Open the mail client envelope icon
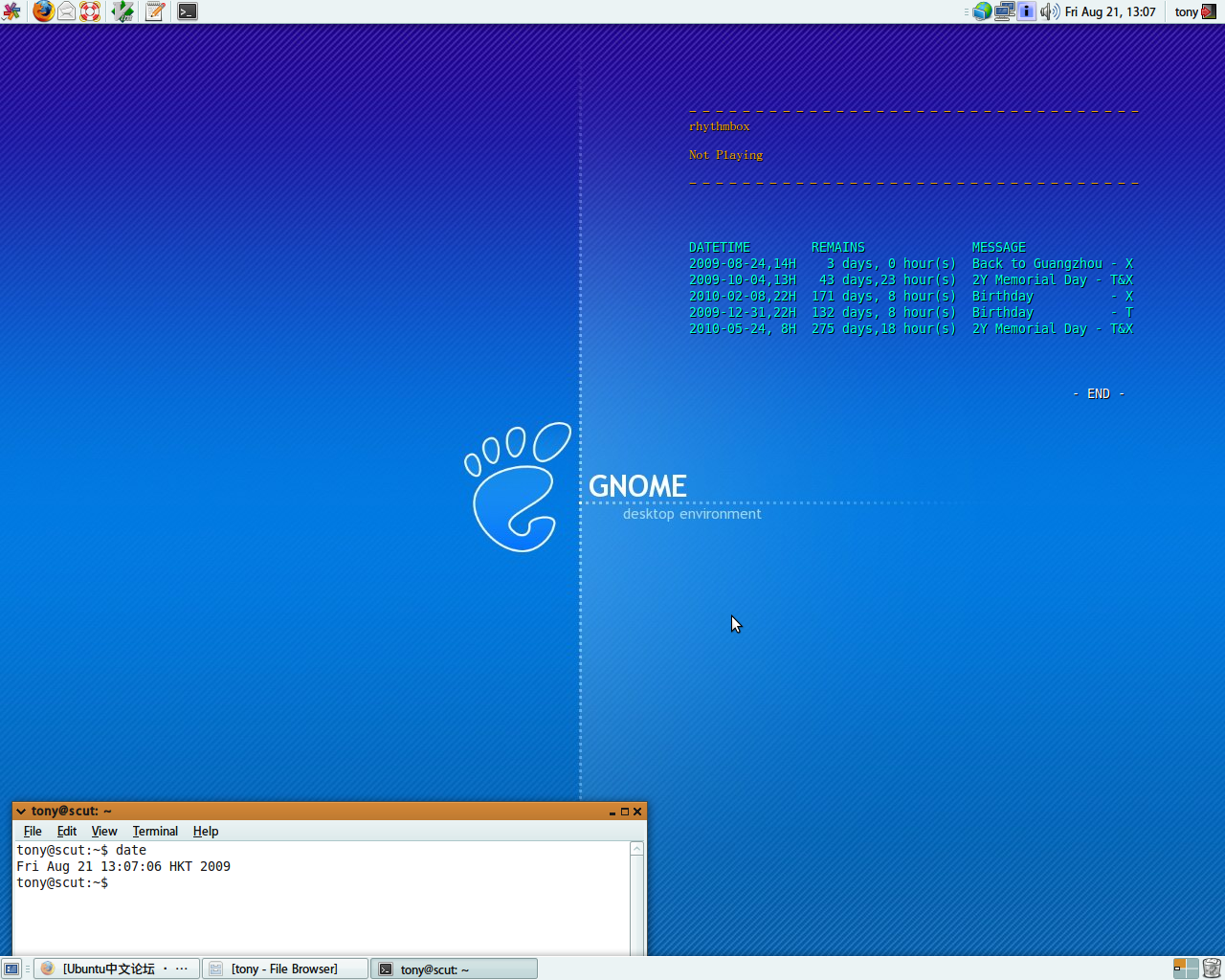 [x=67, y=11]
